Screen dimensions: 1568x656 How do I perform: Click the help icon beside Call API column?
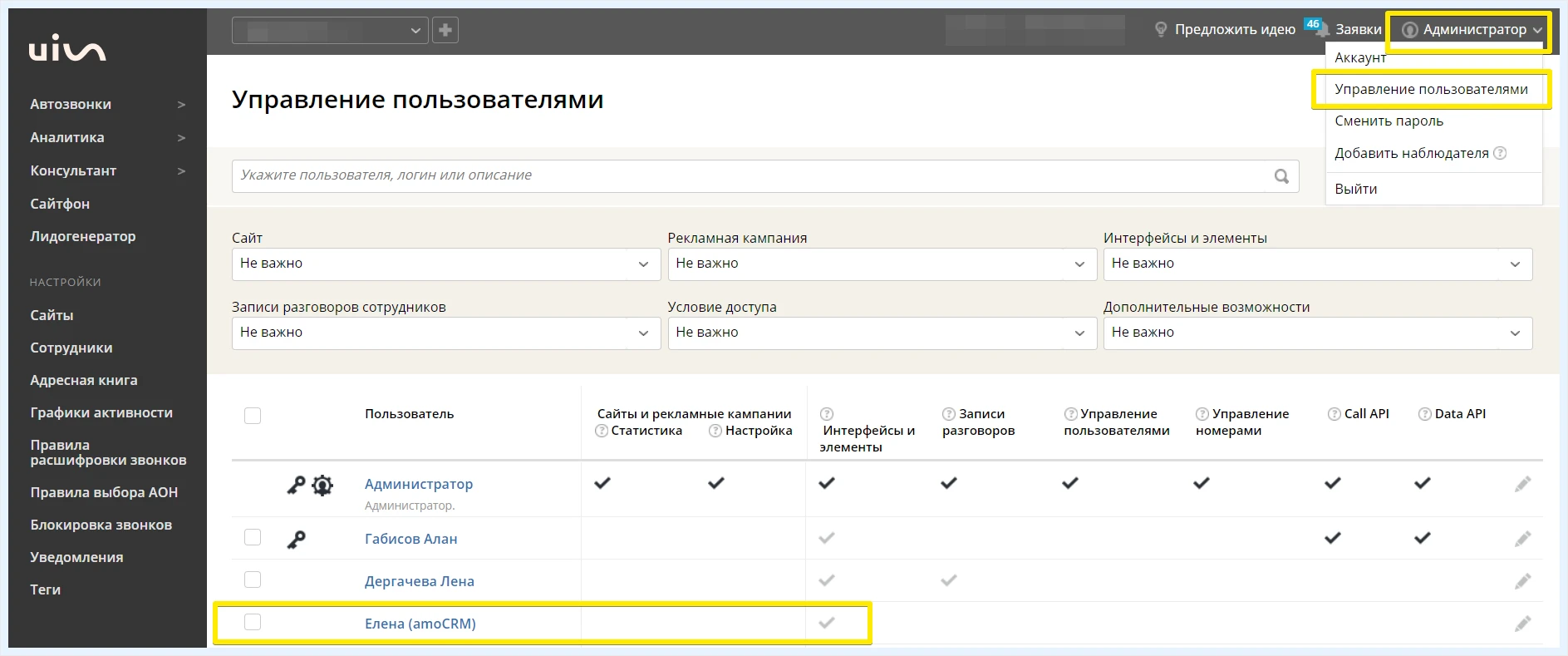click(1335, 414)
